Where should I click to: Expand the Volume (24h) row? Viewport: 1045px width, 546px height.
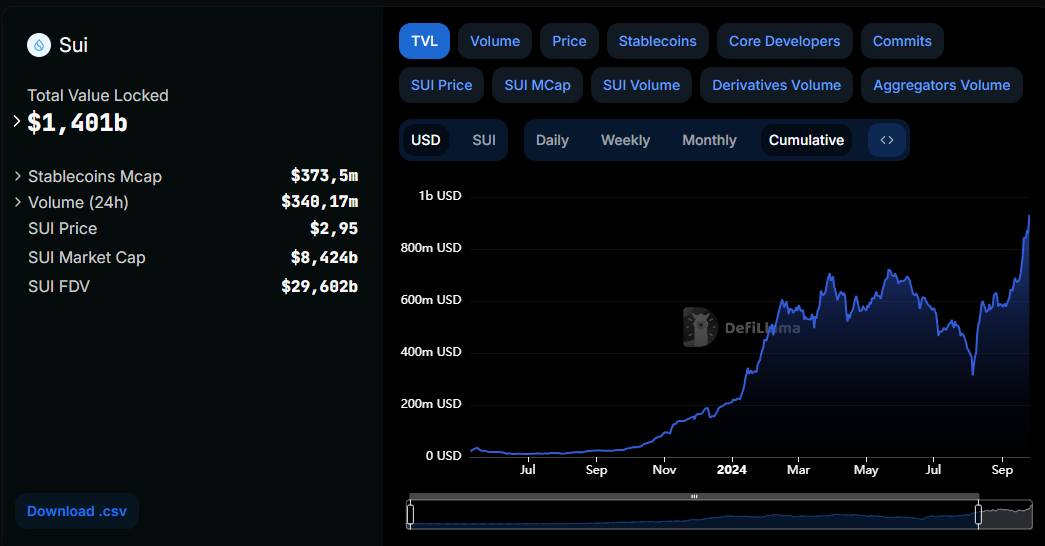(x=18, y=202)
